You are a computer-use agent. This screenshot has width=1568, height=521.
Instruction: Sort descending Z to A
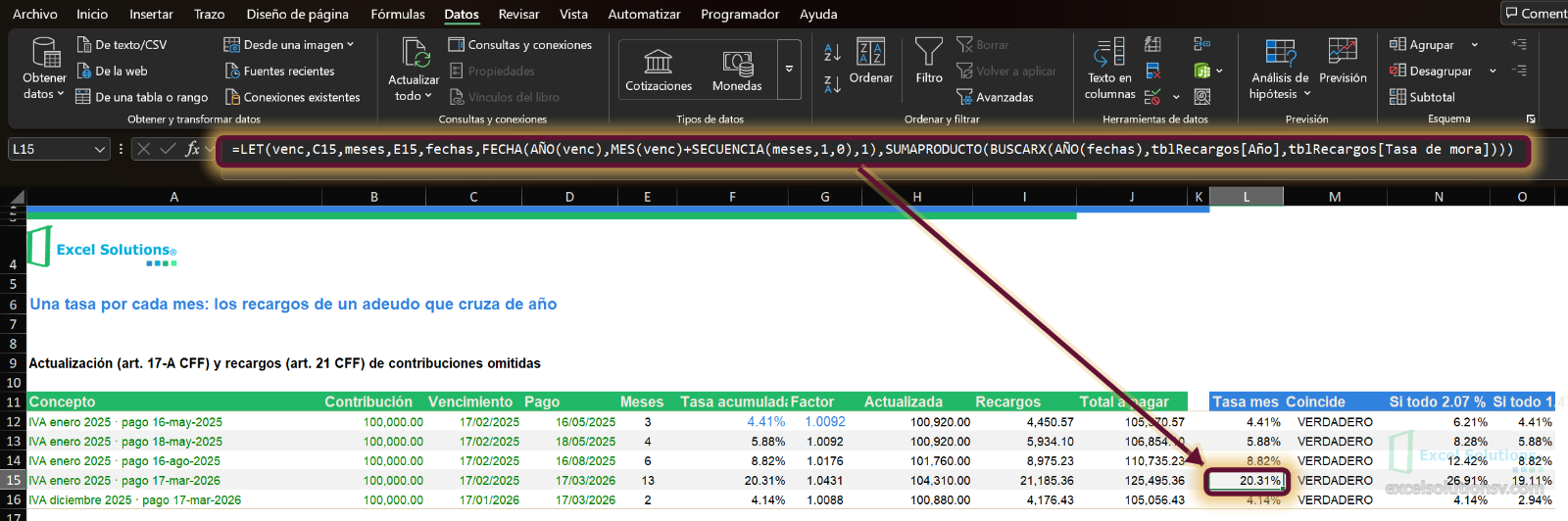832,85
